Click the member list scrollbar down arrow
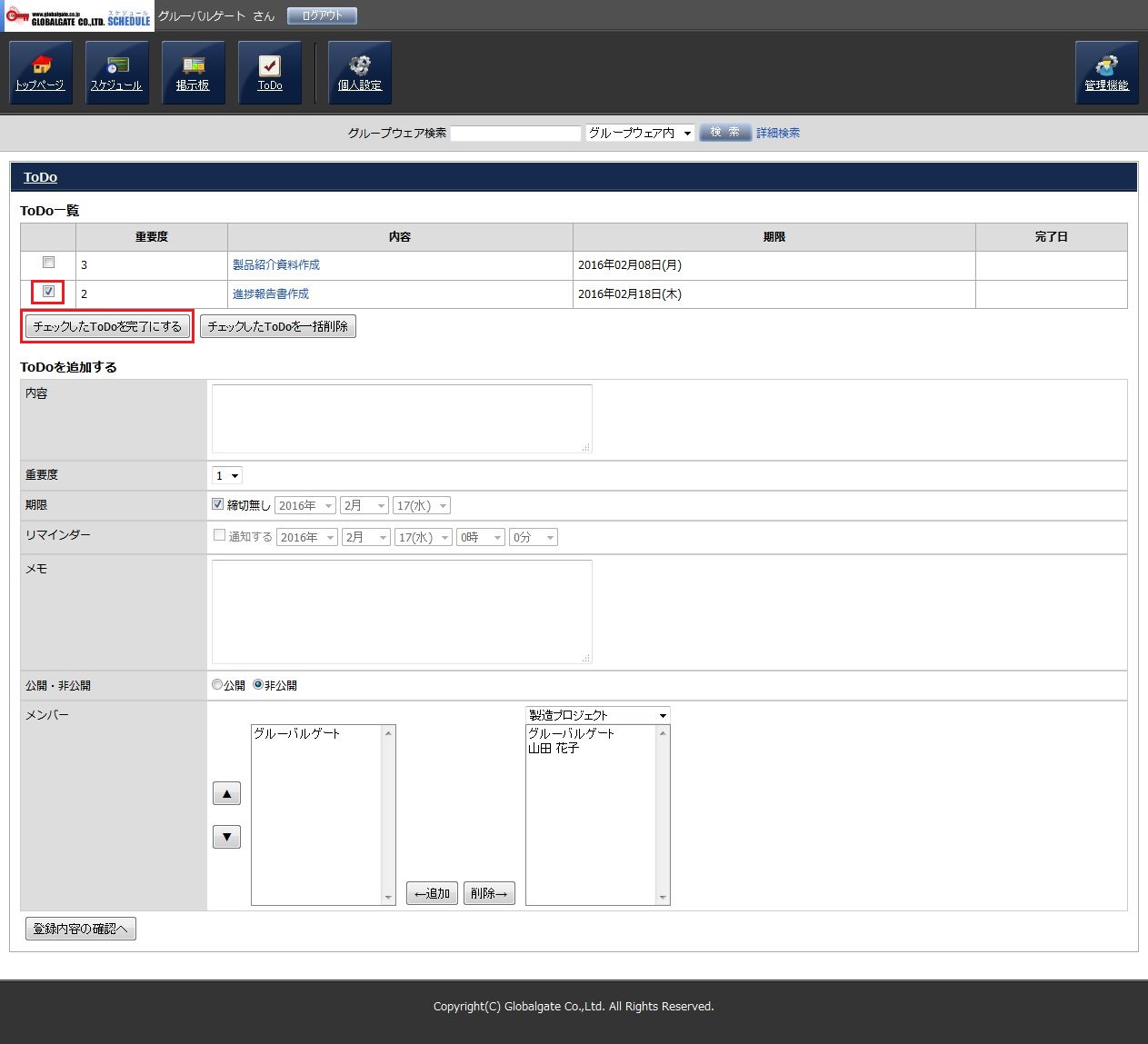Viewport: 1148px width, 1044px height. [x=389, y=898]
